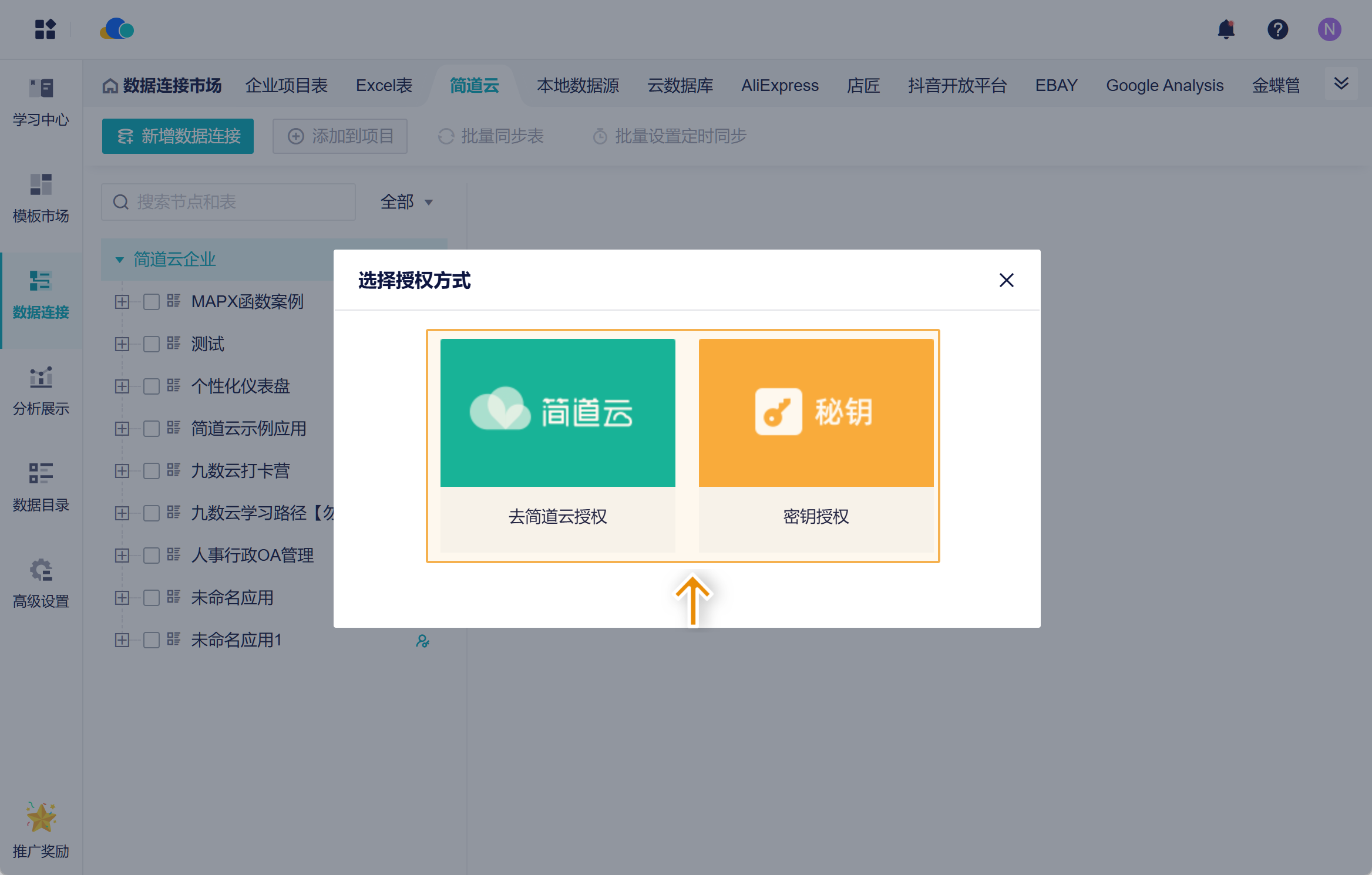Close the 选择授权方式 dialog
The image size is (1372, 875).
[1006, 280]
